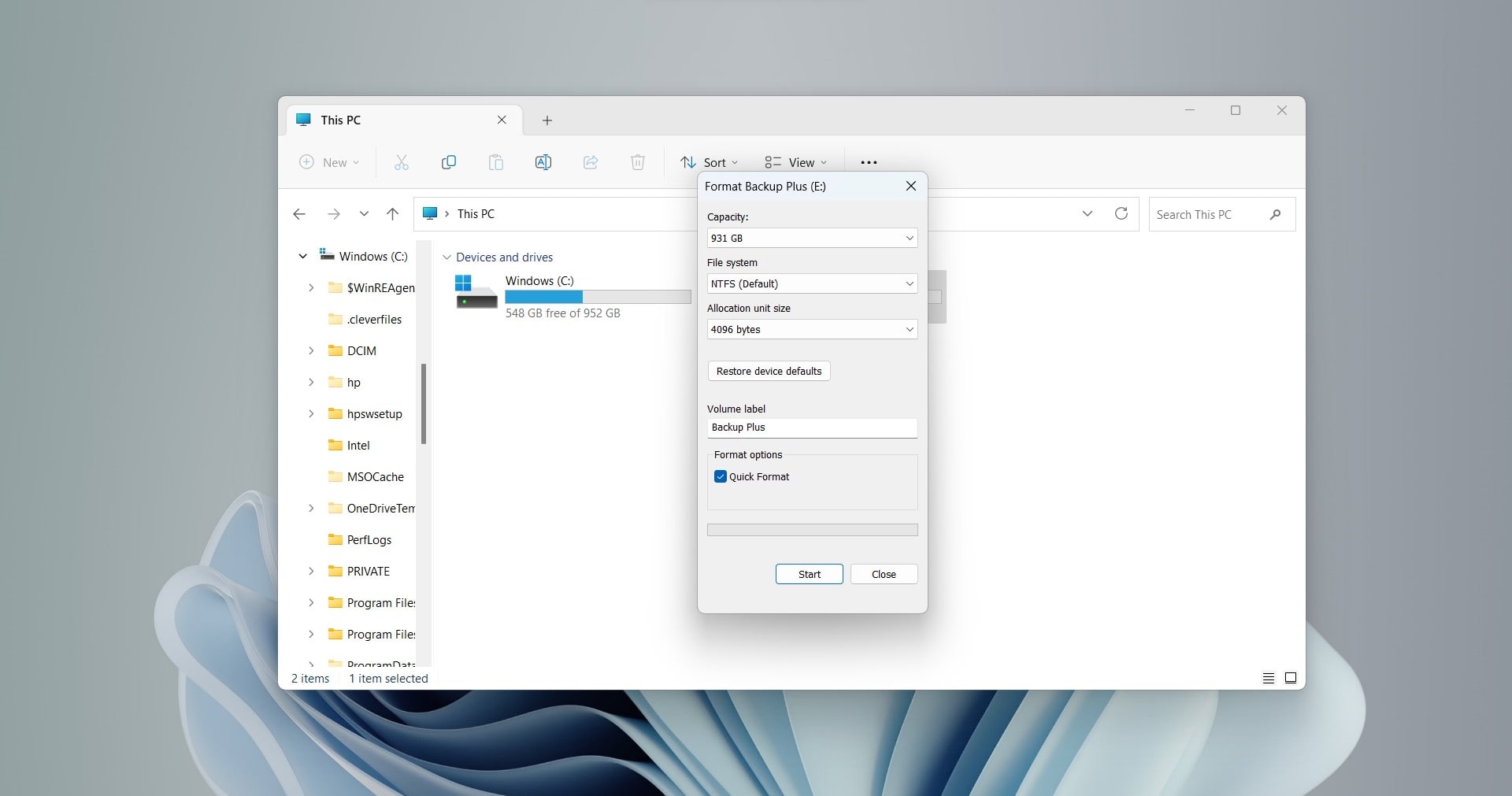Click the Delete trash can icon

coord(637,162)
